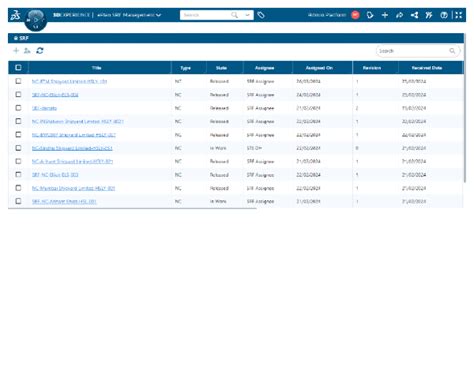Toggle the select-all checkbox in table header
This screenshot has width=474, height=374.
[18, 68]
